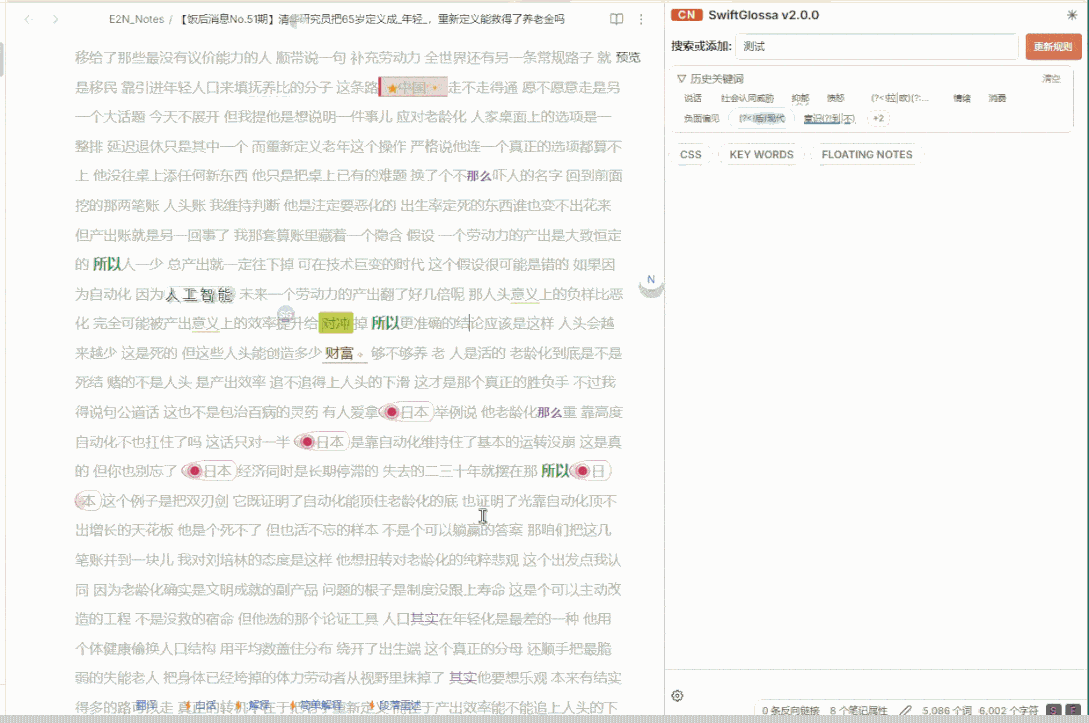
Task: Switch to reading view via book icon
Action: click(x=616, y=19)
